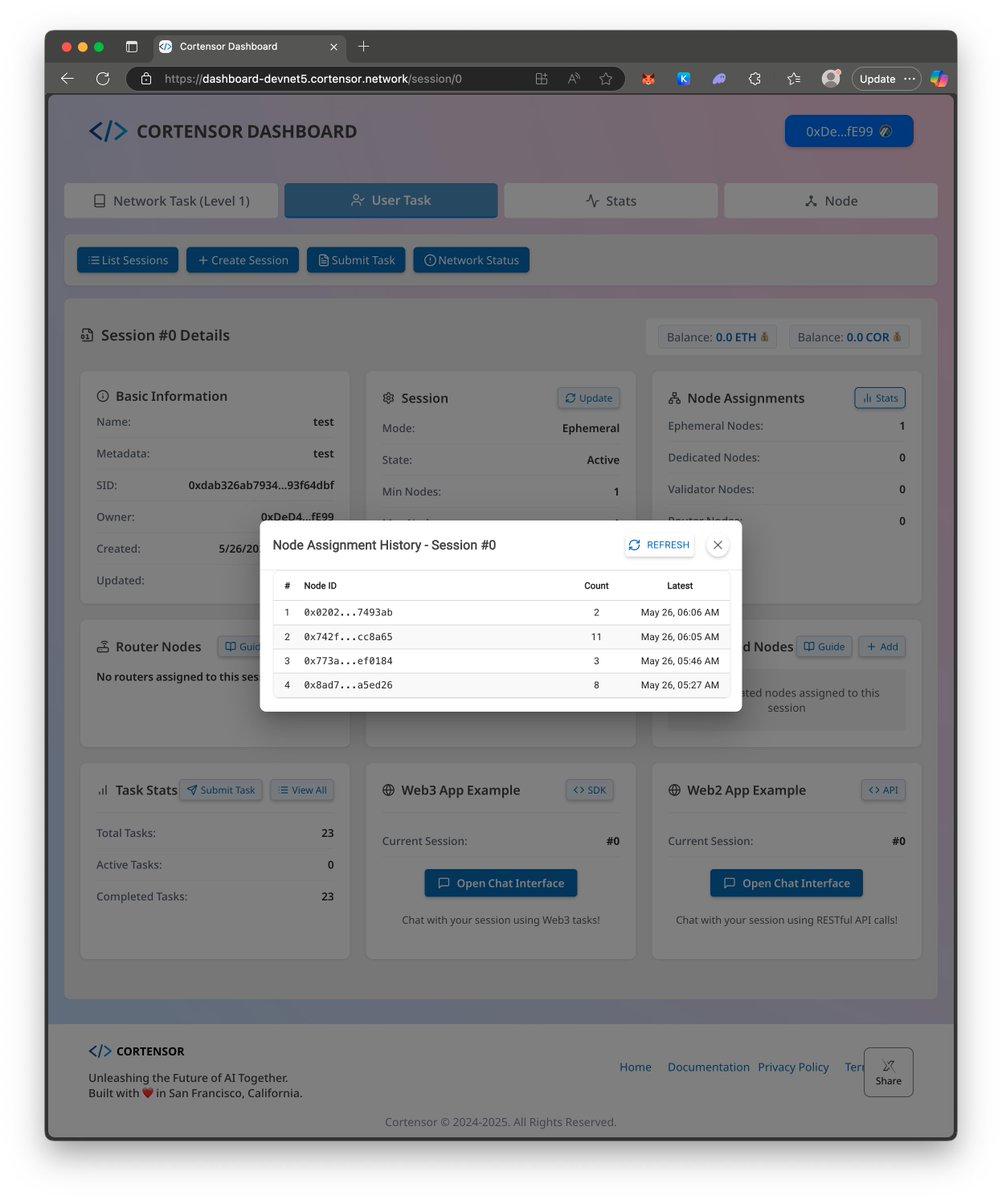Click the Session gear icon

pyautogui.click(x=388, y=398)
